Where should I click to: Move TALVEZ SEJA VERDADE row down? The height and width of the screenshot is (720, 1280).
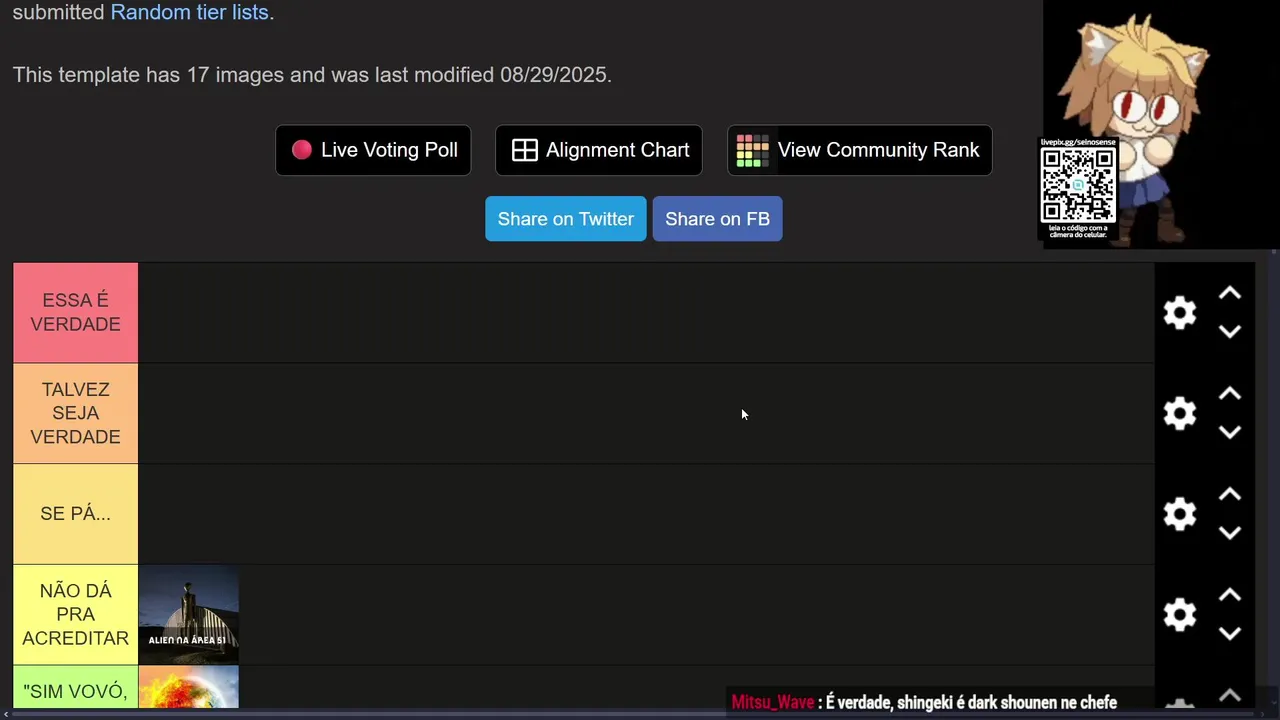(x=1230, y=432)
